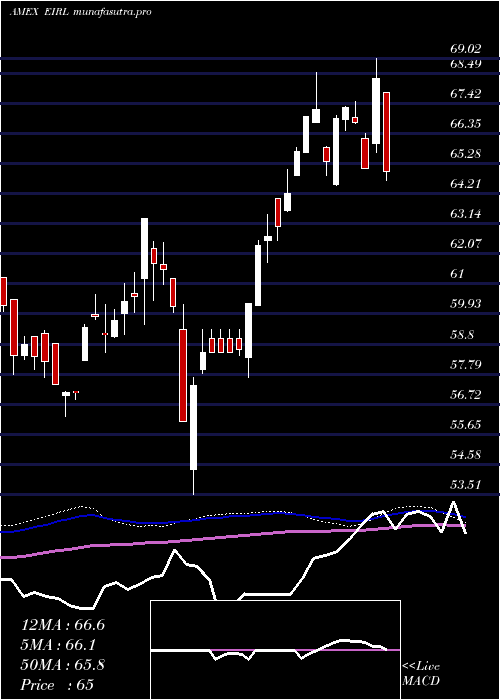Click the '5MA : 66.1' readout
This screenshot has height=700, width=500.
58,645
